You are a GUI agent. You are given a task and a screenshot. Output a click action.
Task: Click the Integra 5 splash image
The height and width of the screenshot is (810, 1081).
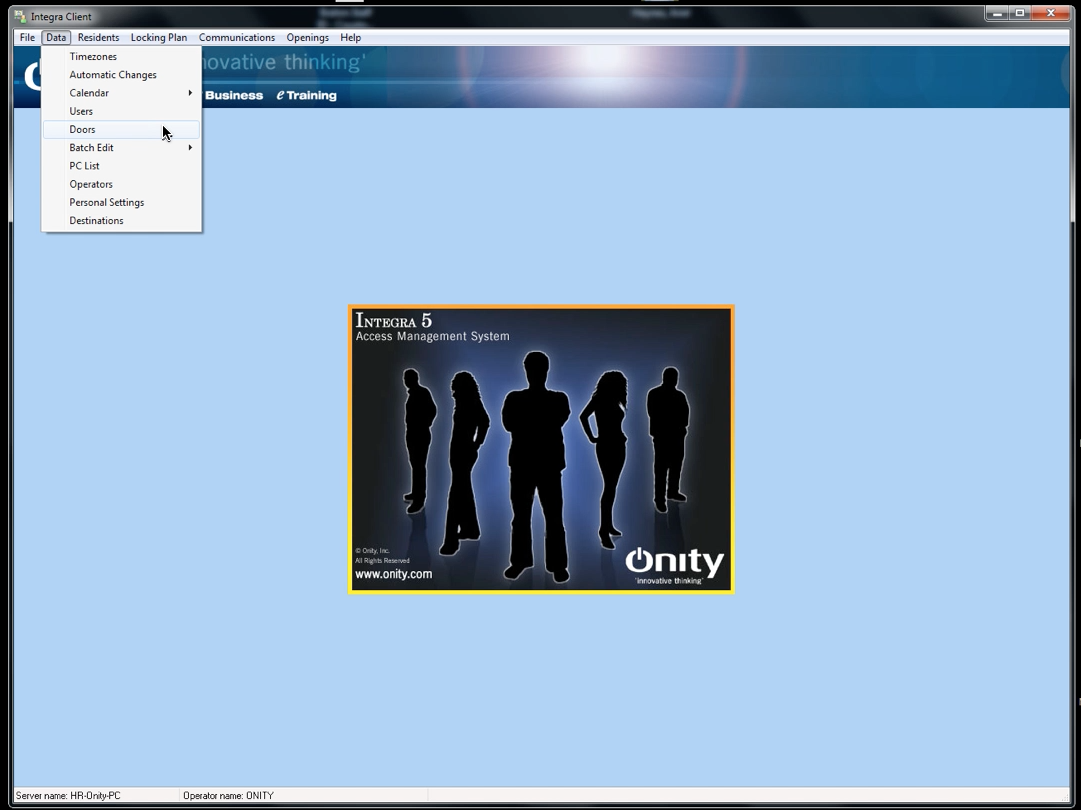pos(541,449)
